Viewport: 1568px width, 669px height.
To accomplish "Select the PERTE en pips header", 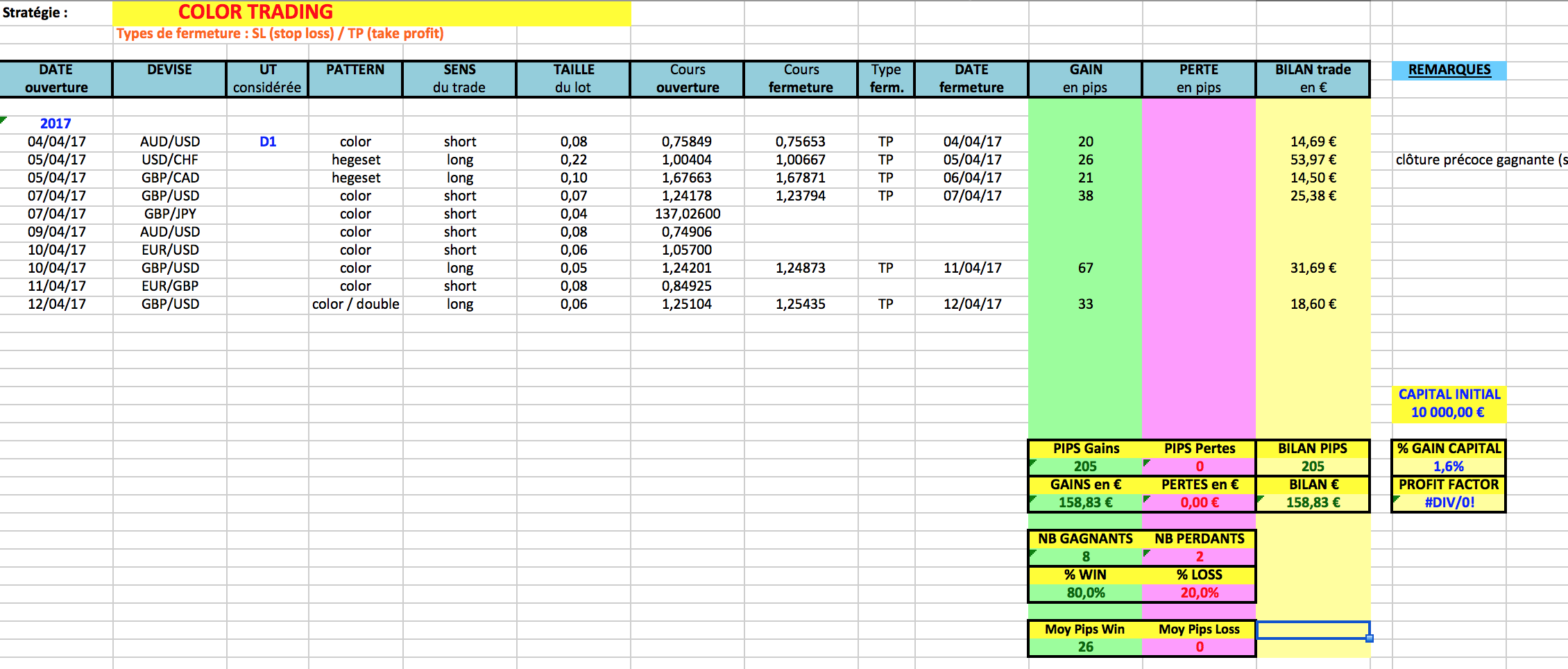I will [1199, 78].
